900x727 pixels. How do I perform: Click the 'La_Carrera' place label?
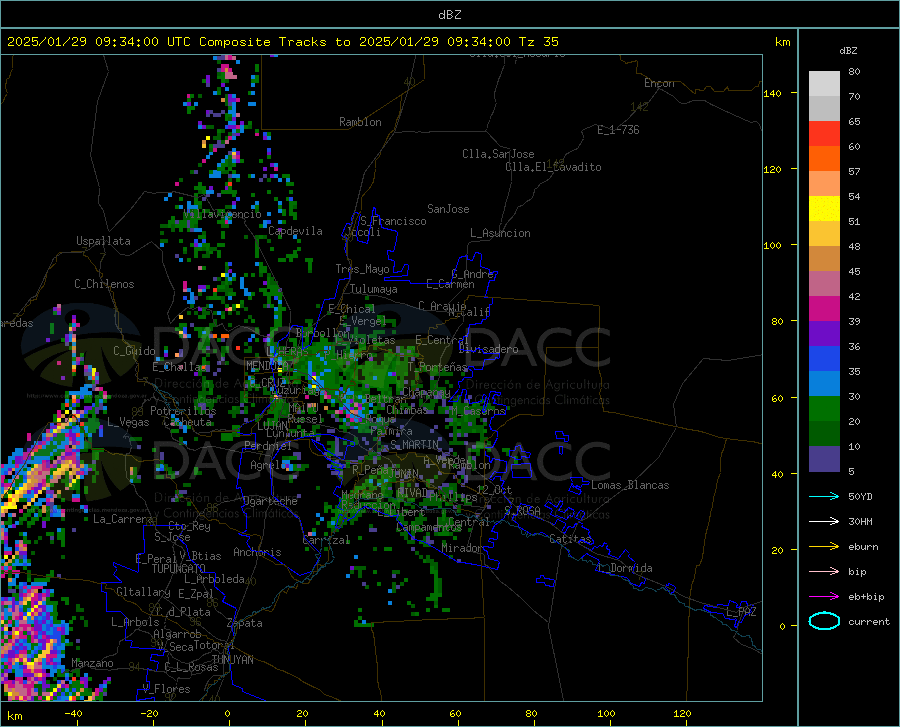123,519
